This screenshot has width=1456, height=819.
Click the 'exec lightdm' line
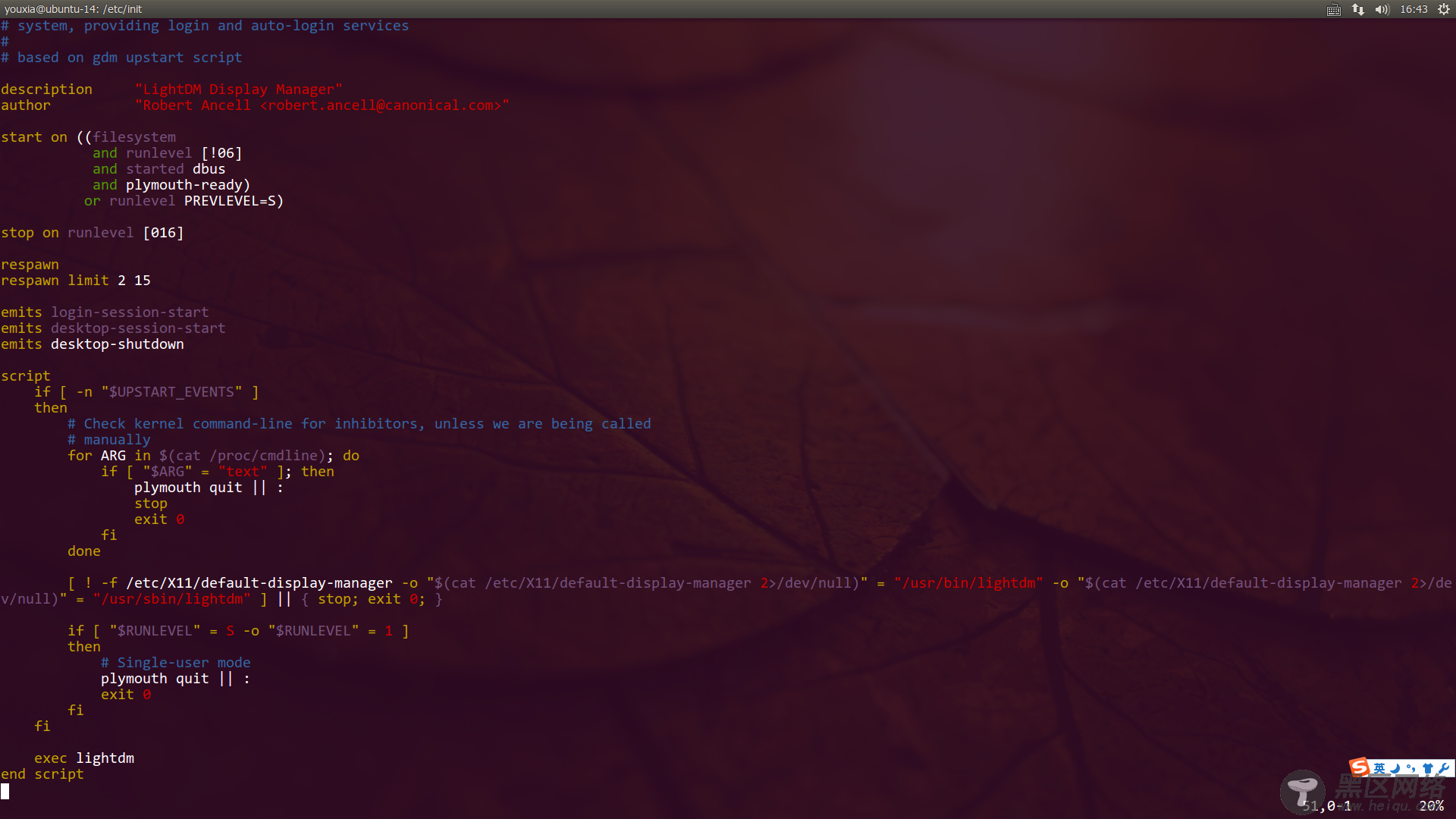(x=83, y=758)
